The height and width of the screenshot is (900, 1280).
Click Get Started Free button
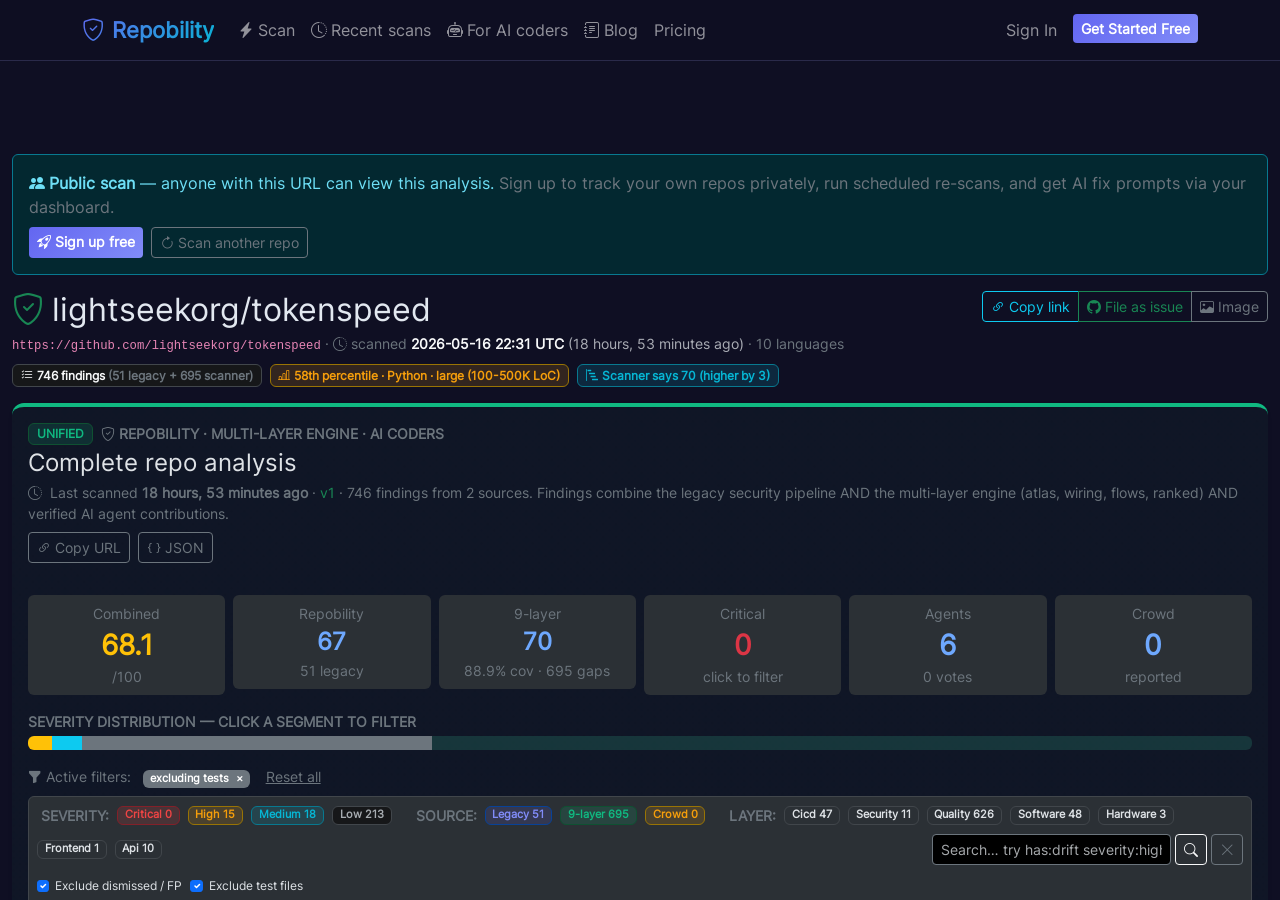pos(1135,29)
